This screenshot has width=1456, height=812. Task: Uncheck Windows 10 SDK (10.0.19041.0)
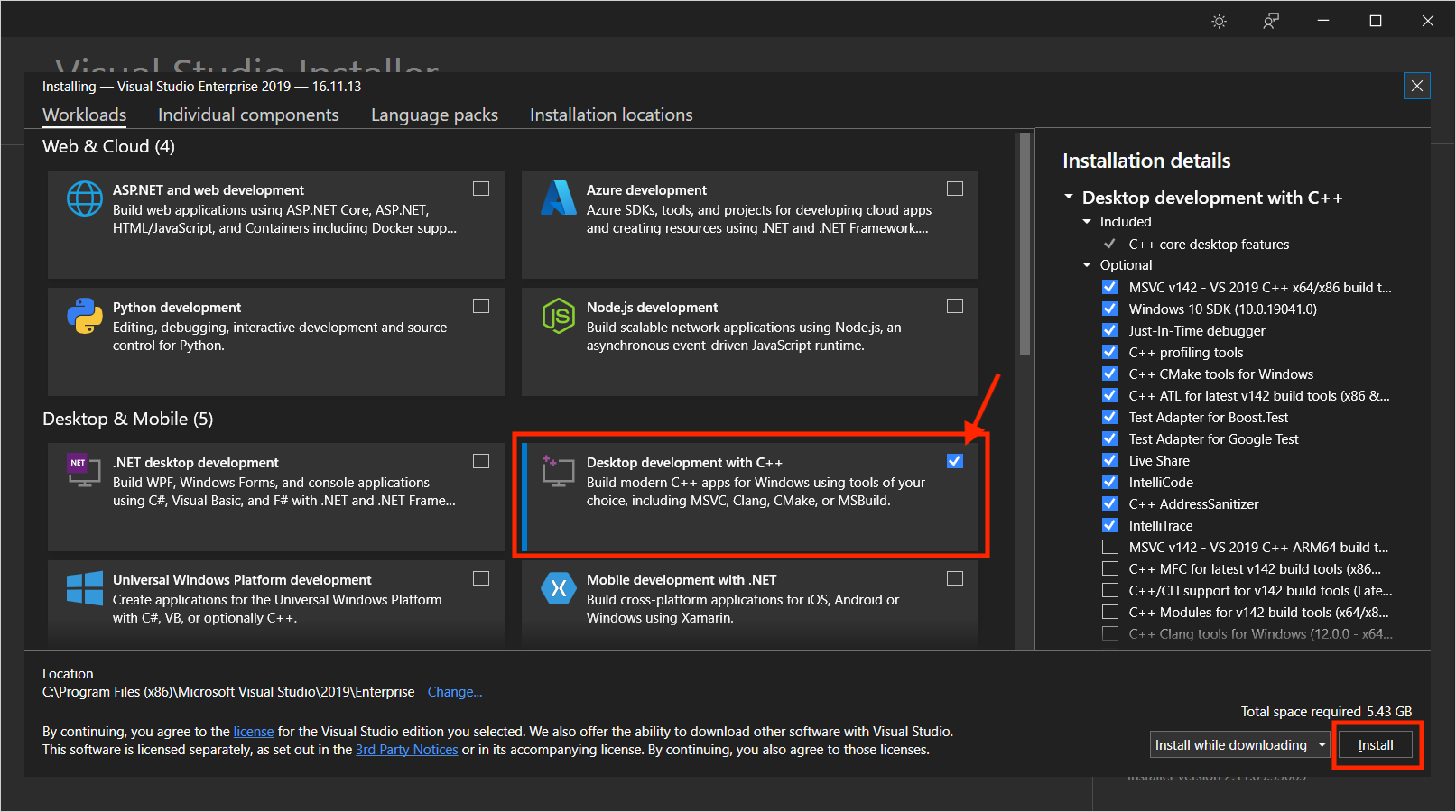[1110, 309]
